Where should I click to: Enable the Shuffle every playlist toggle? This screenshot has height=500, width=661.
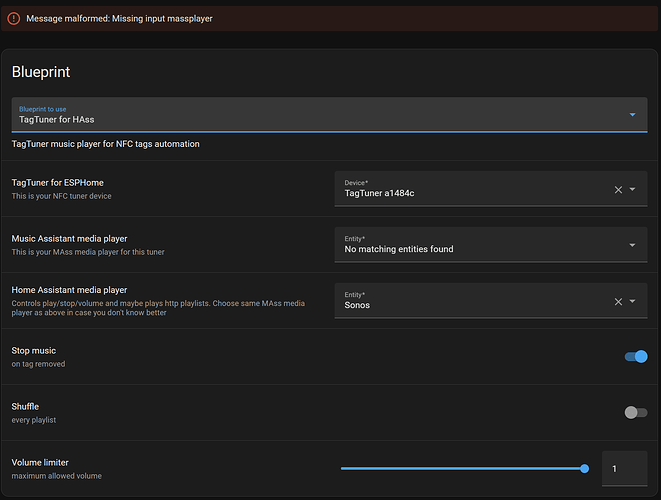636,412
